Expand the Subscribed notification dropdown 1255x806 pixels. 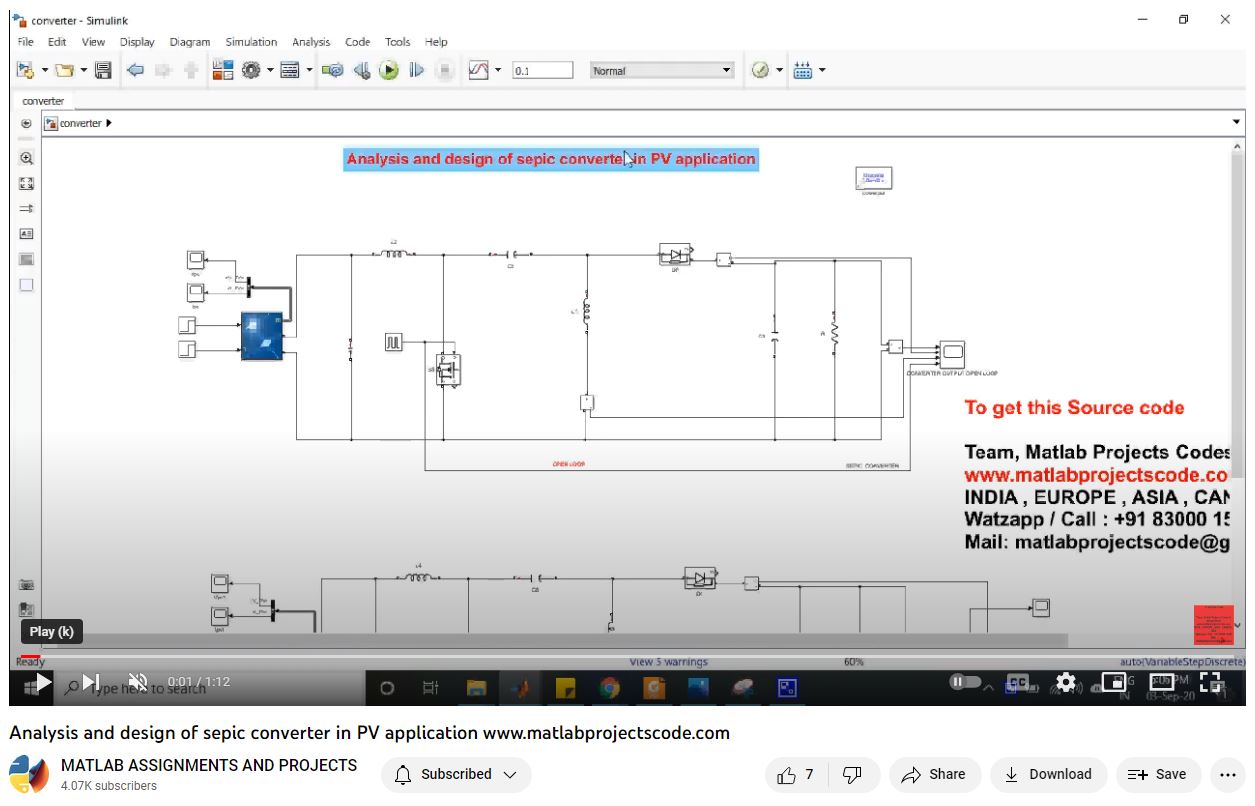(457, 774)
